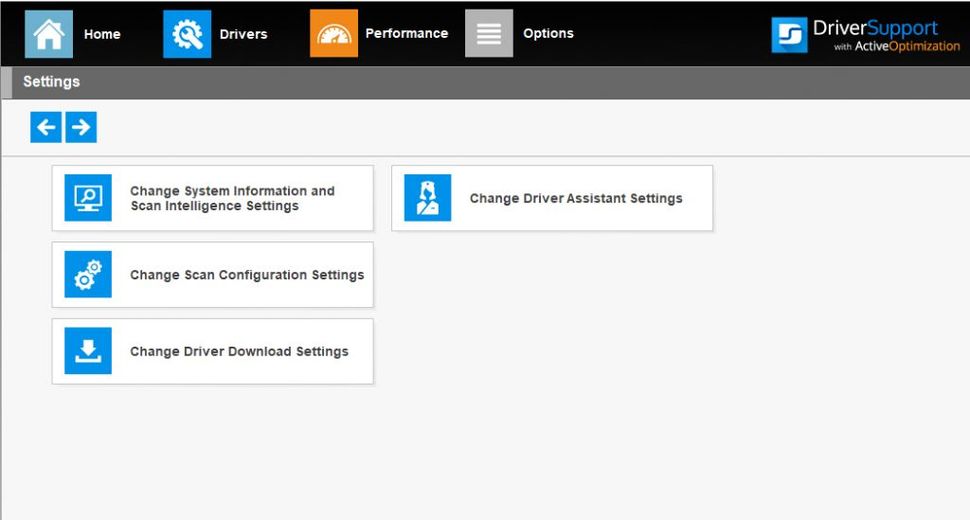970x520 pixels.
Task: Open Change Scan Configuration Settings
Action: pos(213,275)
